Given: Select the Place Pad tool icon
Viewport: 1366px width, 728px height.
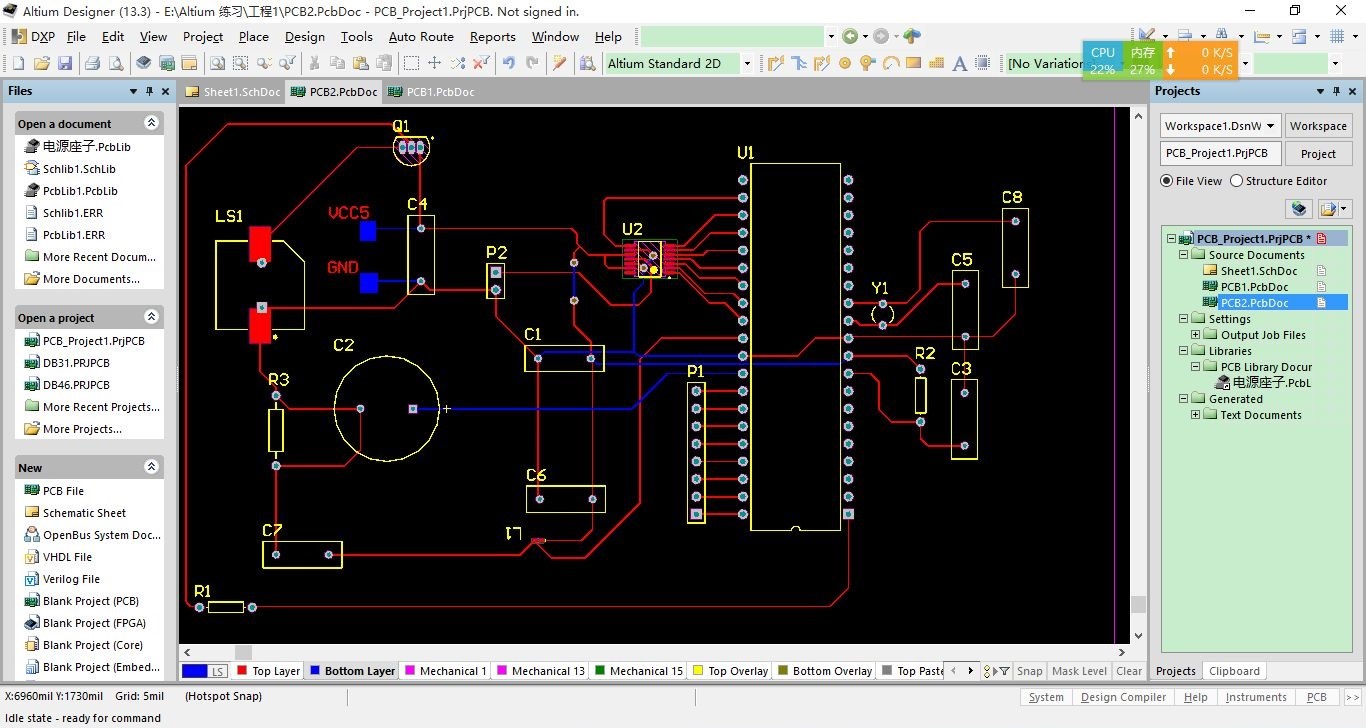Looking at the screenshot, I should (x=845, y=63).
